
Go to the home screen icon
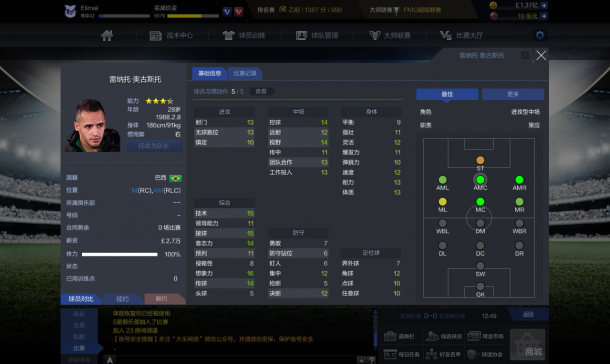pos(107,35)
